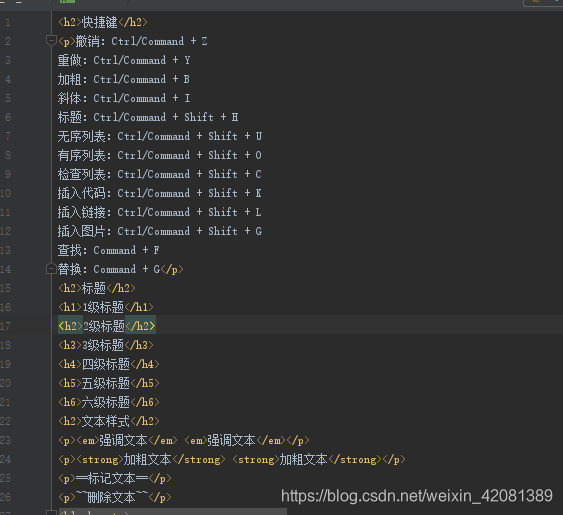Screen dimensions: 563x515
Task: Click the '<h4>四级标题</h4>' line
Action: (x=109, y=364)
